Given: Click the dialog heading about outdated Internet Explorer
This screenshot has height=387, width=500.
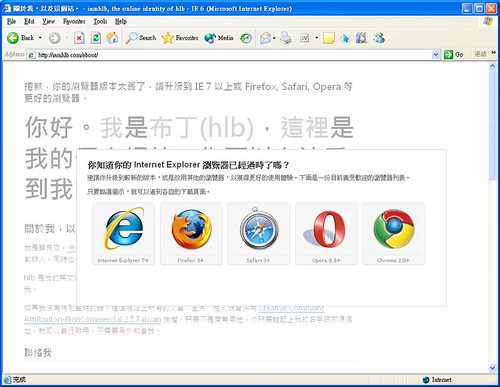Looking at the screenshot, I should pos(188,165).
